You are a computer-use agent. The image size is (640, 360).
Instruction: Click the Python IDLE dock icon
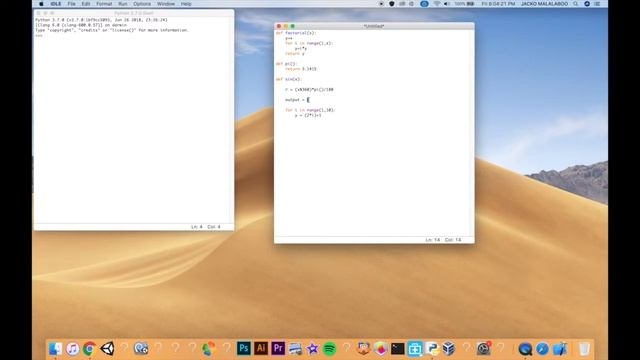(432, 349)
